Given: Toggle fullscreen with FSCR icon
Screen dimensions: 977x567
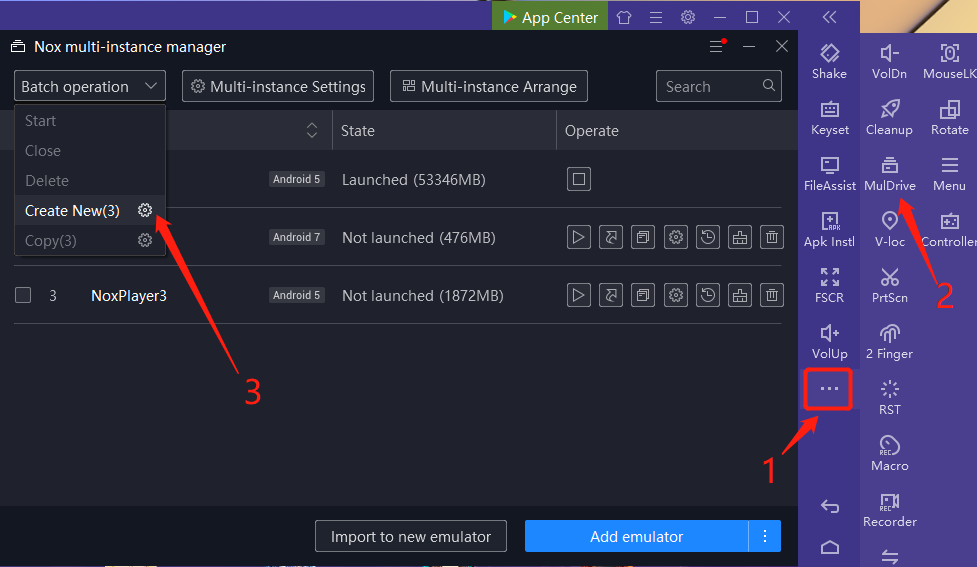Looking at the screenshot, I should [829, 277].
